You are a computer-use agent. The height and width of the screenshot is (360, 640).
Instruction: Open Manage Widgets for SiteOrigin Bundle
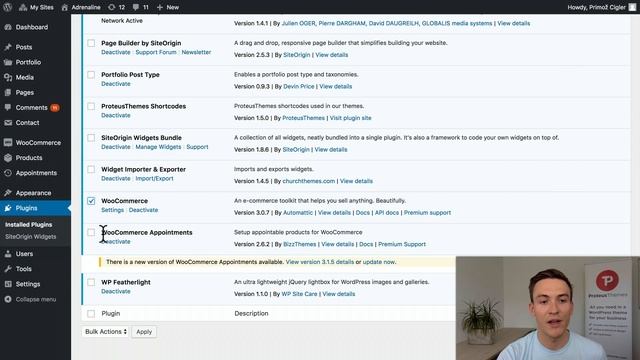(158, 147)
